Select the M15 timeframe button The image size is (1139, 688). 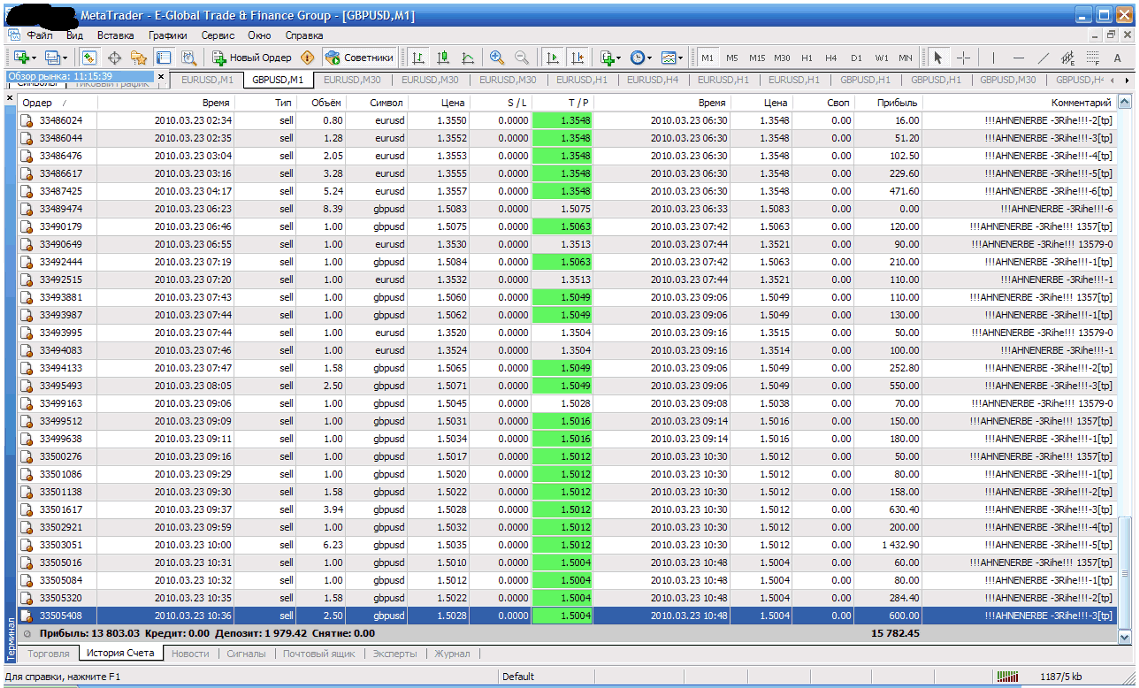tap(757, 57)
